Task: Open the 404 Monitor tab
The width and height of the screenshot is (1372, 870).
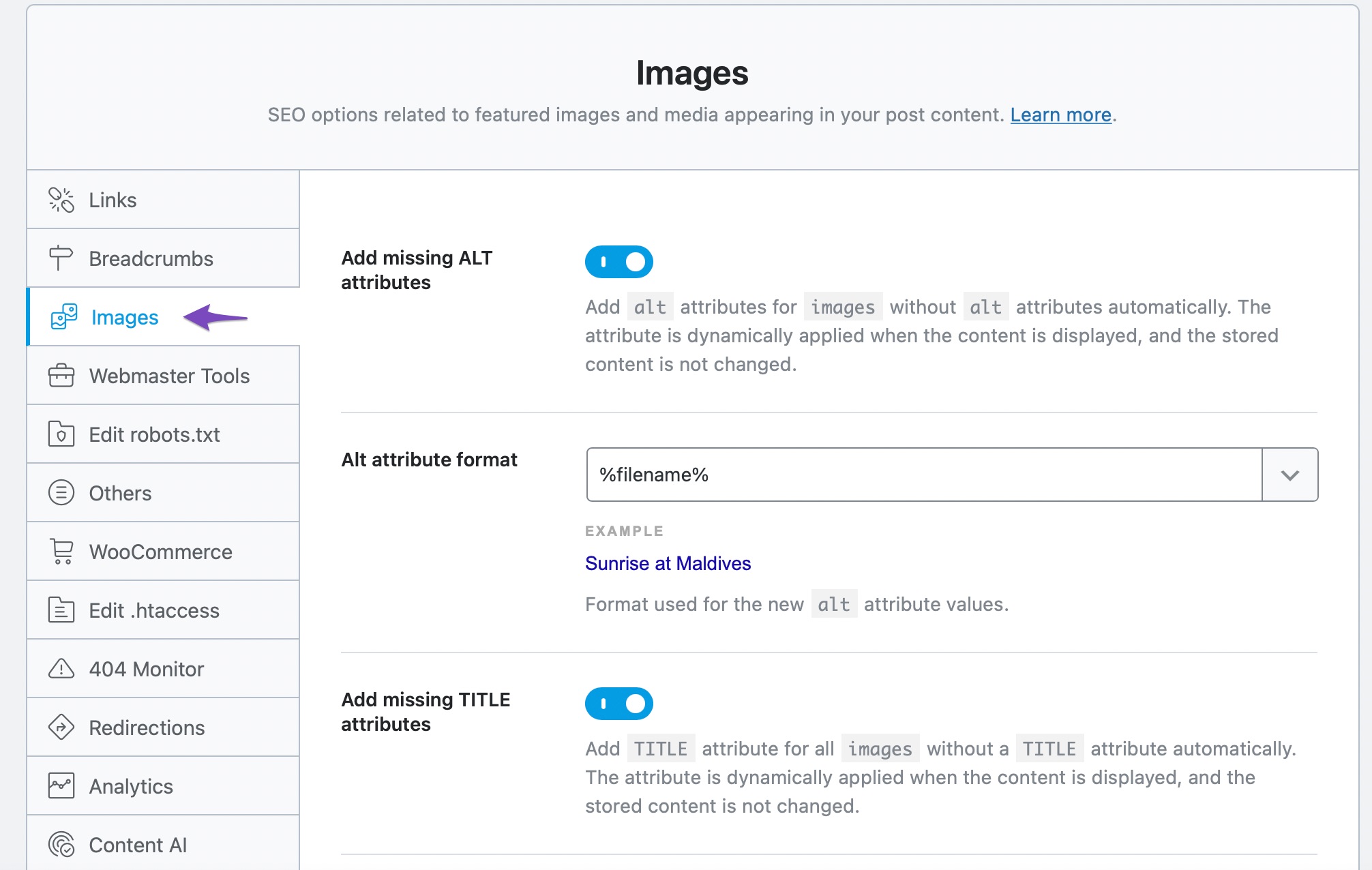Action: (x=163, y=669)
